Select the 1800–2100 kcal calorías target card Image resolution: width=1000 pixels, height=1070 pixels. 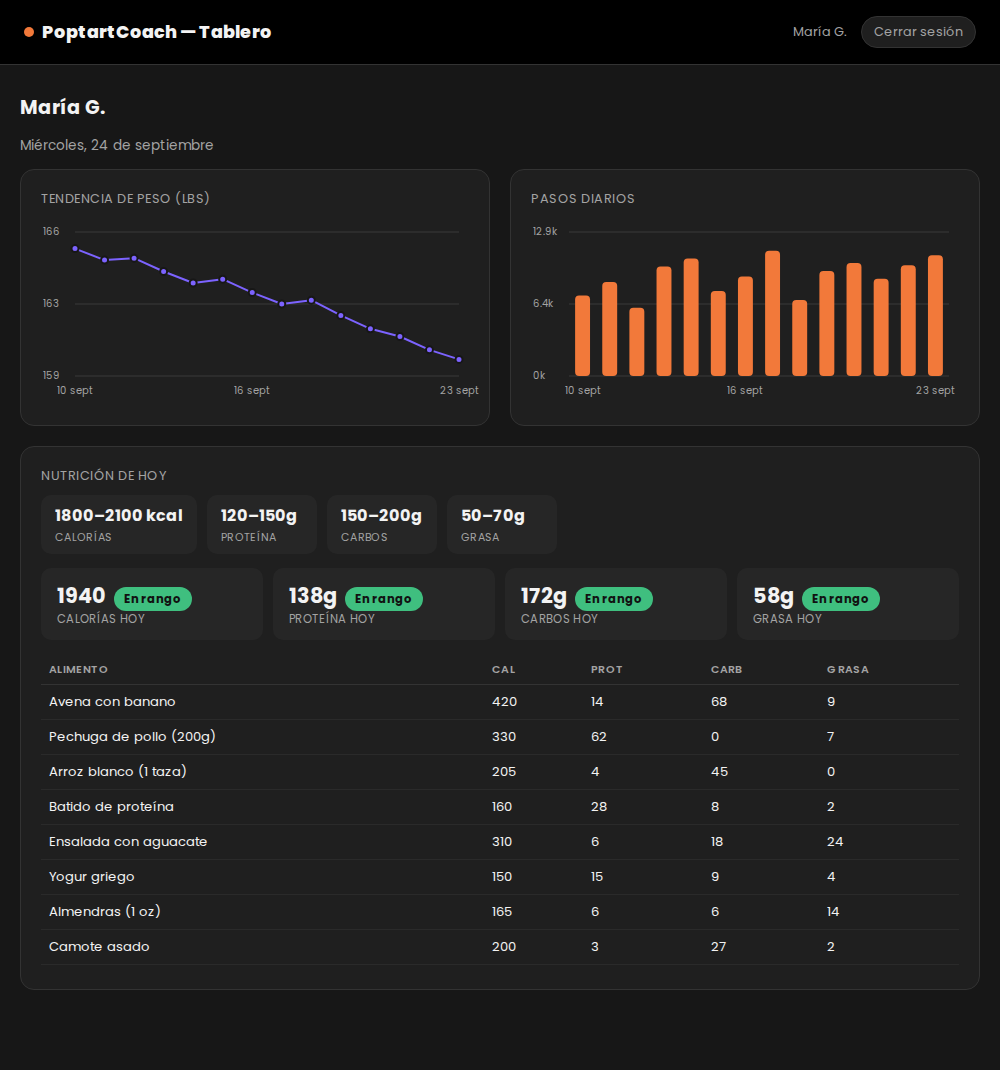(x=119, y=524)
